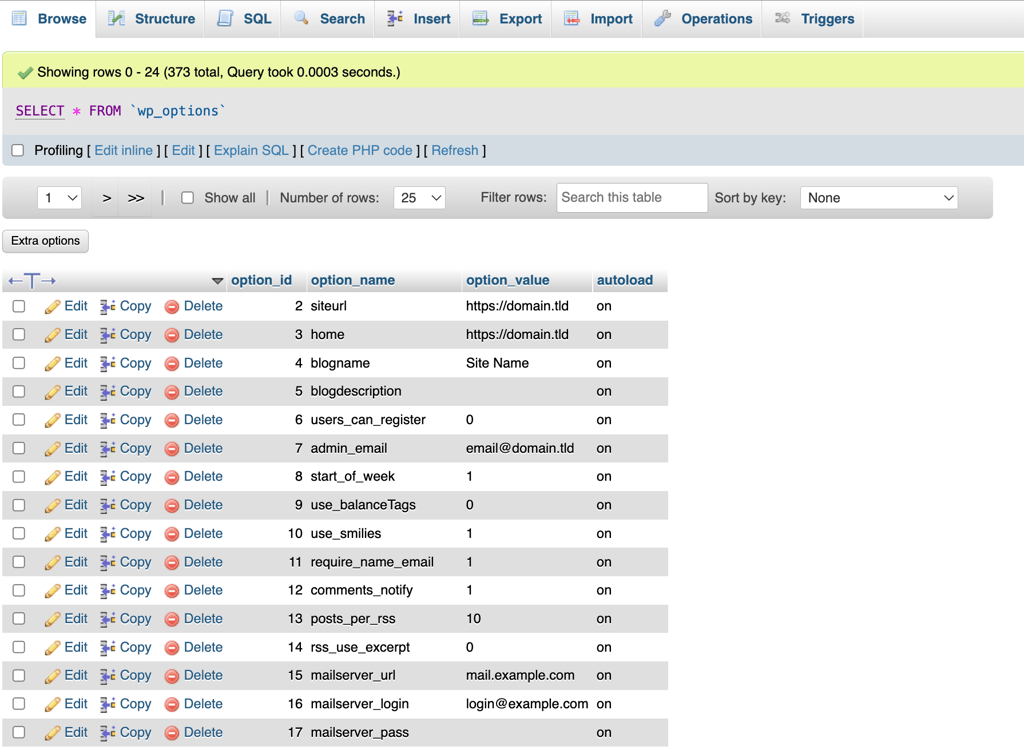Sort by option_name column header

coord(353,280)
